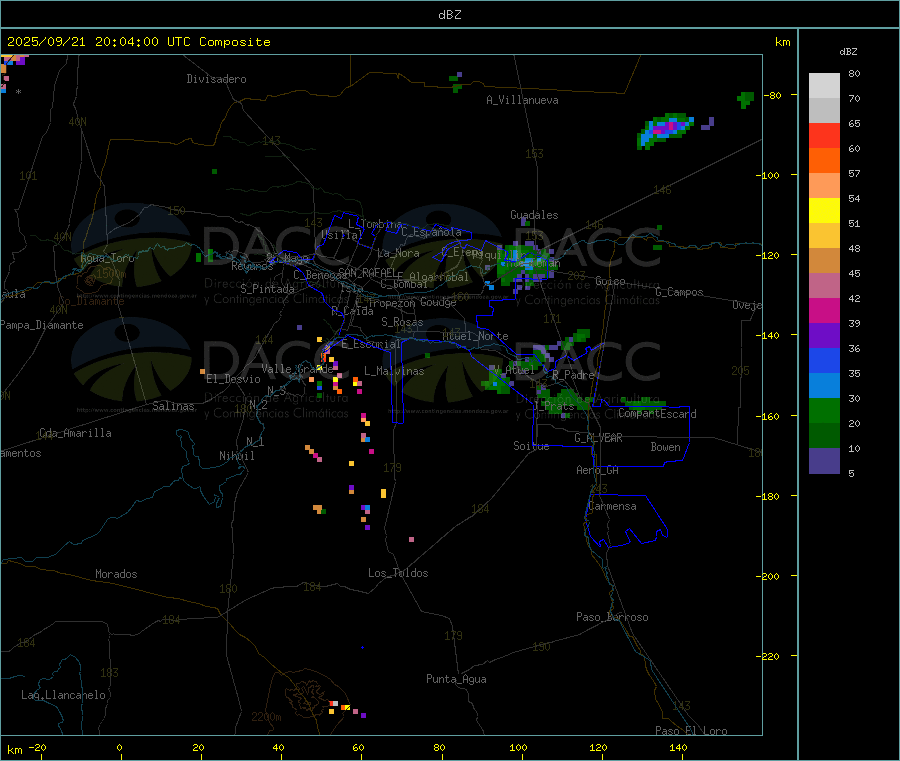Viewport: 900px width, 761px height.
Task: Click the 'L_Malvinas' map label
Action: 394,371
